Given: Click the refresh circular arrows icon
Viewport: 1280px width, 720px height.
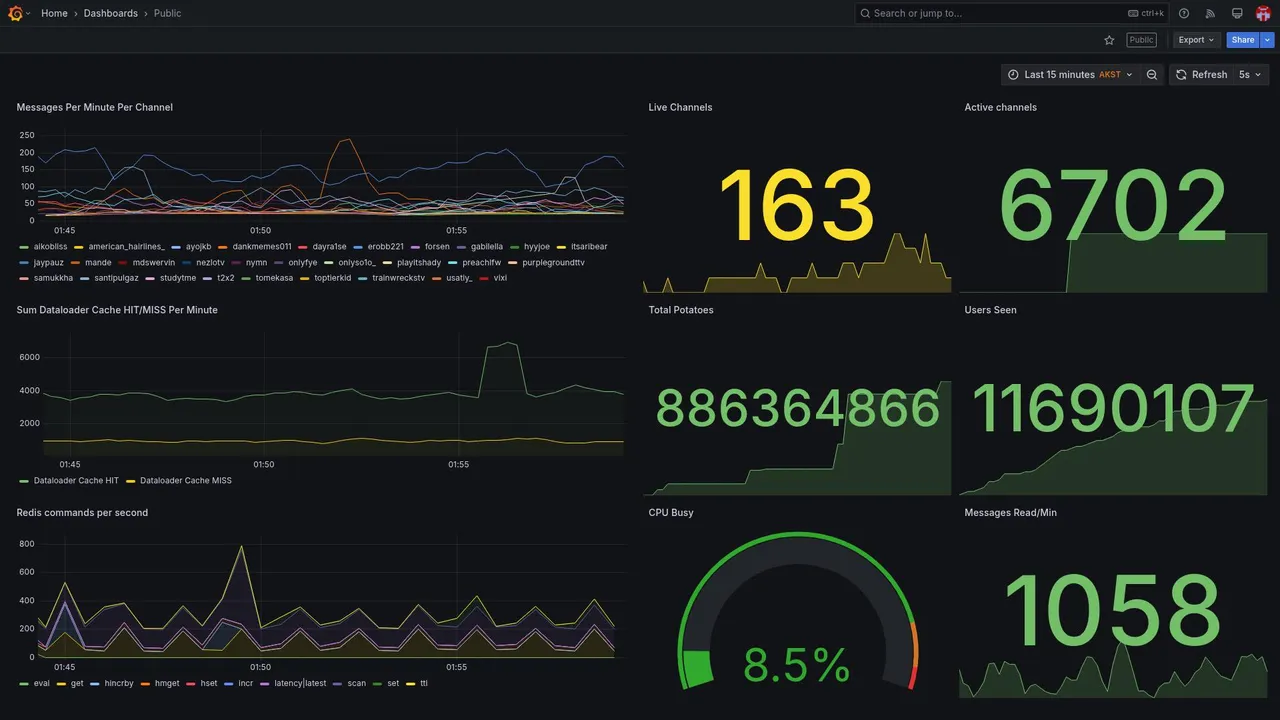Looking at the screenshot, I should 1181,75.
